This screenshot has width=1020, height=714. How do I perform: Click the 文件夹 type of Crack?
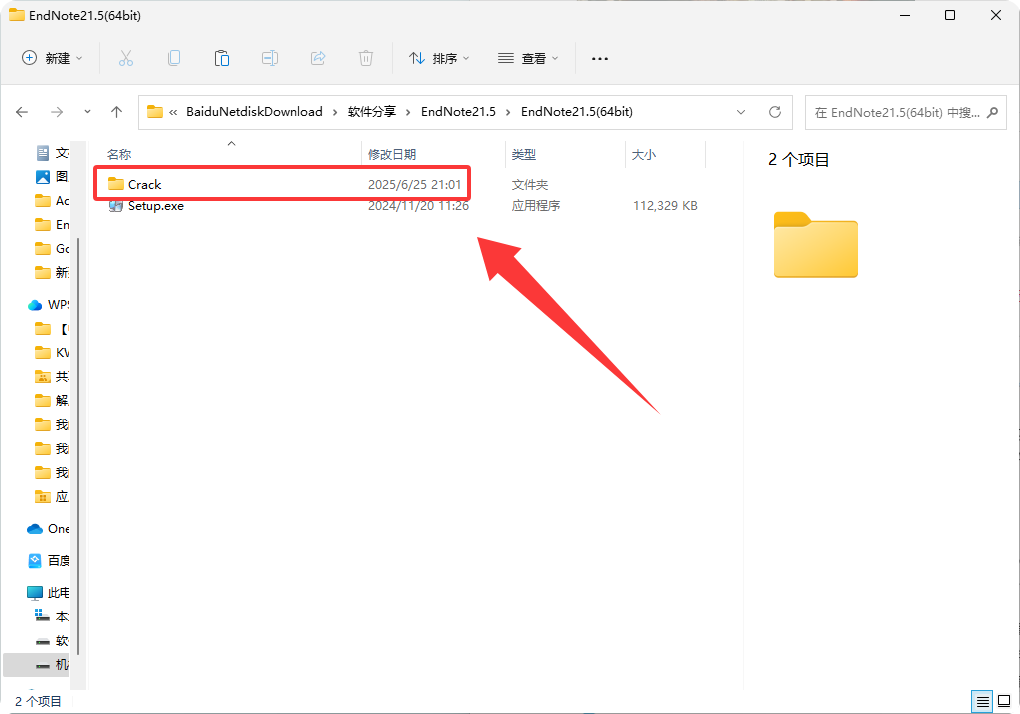(x=530, y=185)
